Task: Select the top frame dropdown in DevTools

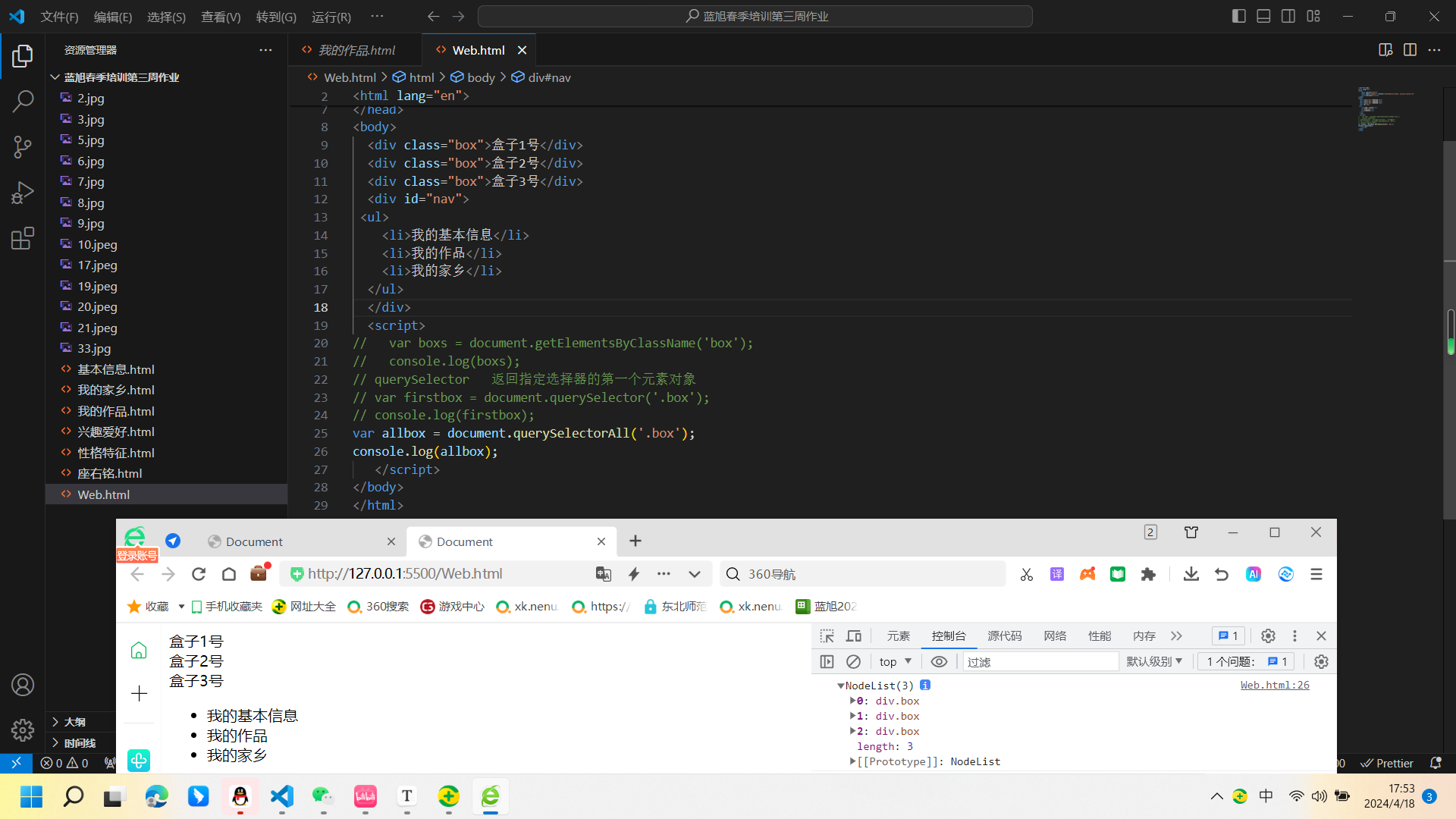Action: (x=893, y=661)
